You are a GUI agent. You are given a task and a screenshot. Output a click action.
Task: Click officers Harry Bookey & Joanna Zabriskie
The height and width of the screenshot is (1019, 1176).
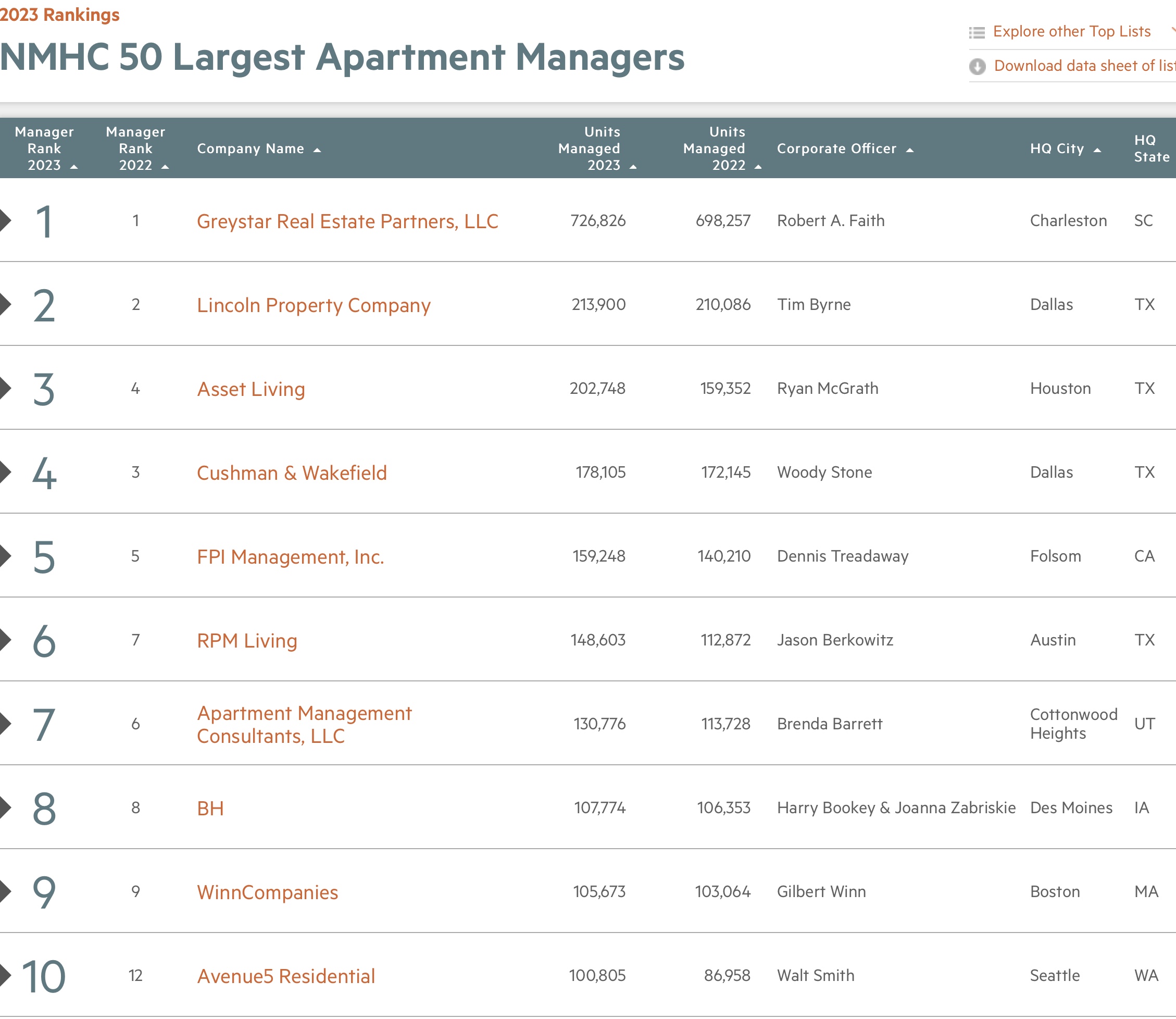(896, 808)
